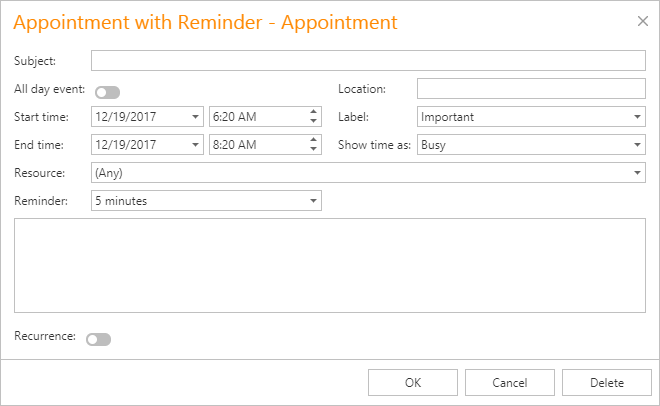Toggle the All day event switch
Screen dimensions: 660x406
(107, 92)
